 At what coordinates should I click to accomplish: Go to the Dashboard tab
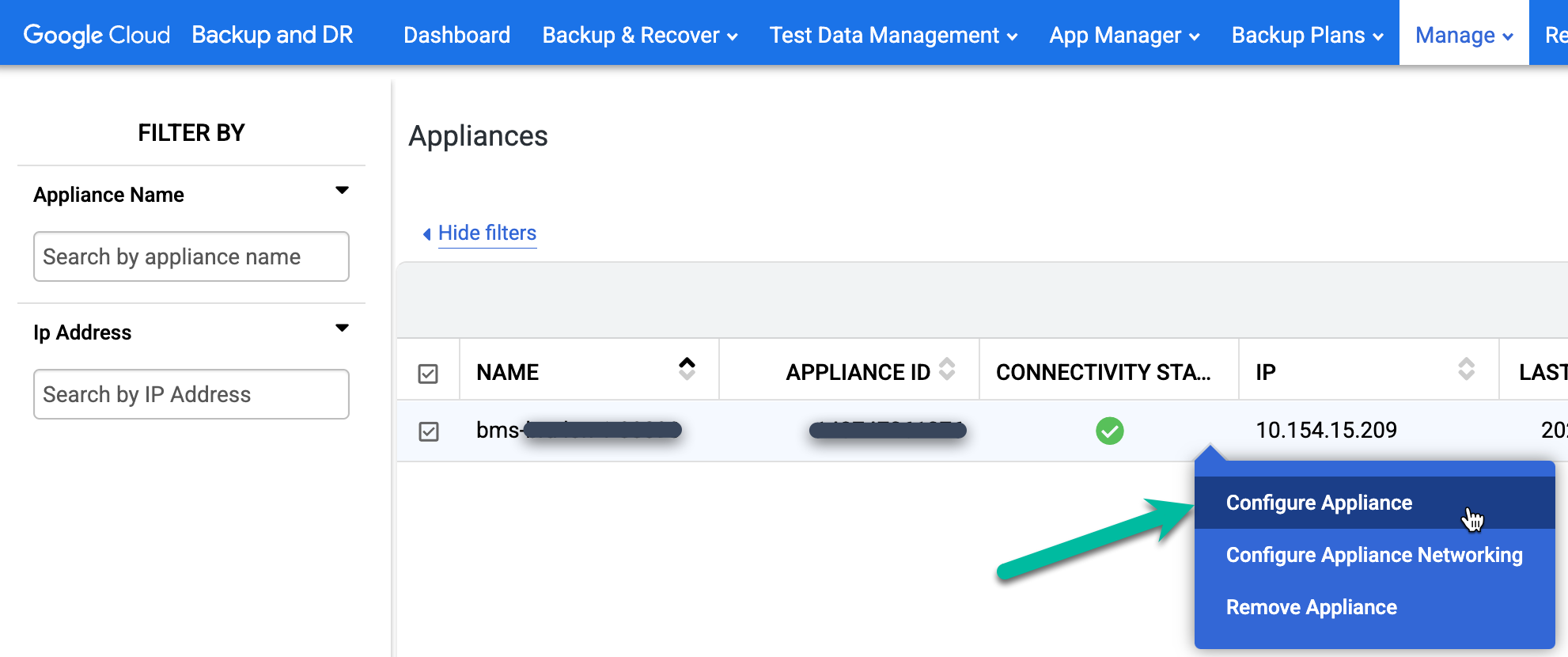(x=456, y=36)
